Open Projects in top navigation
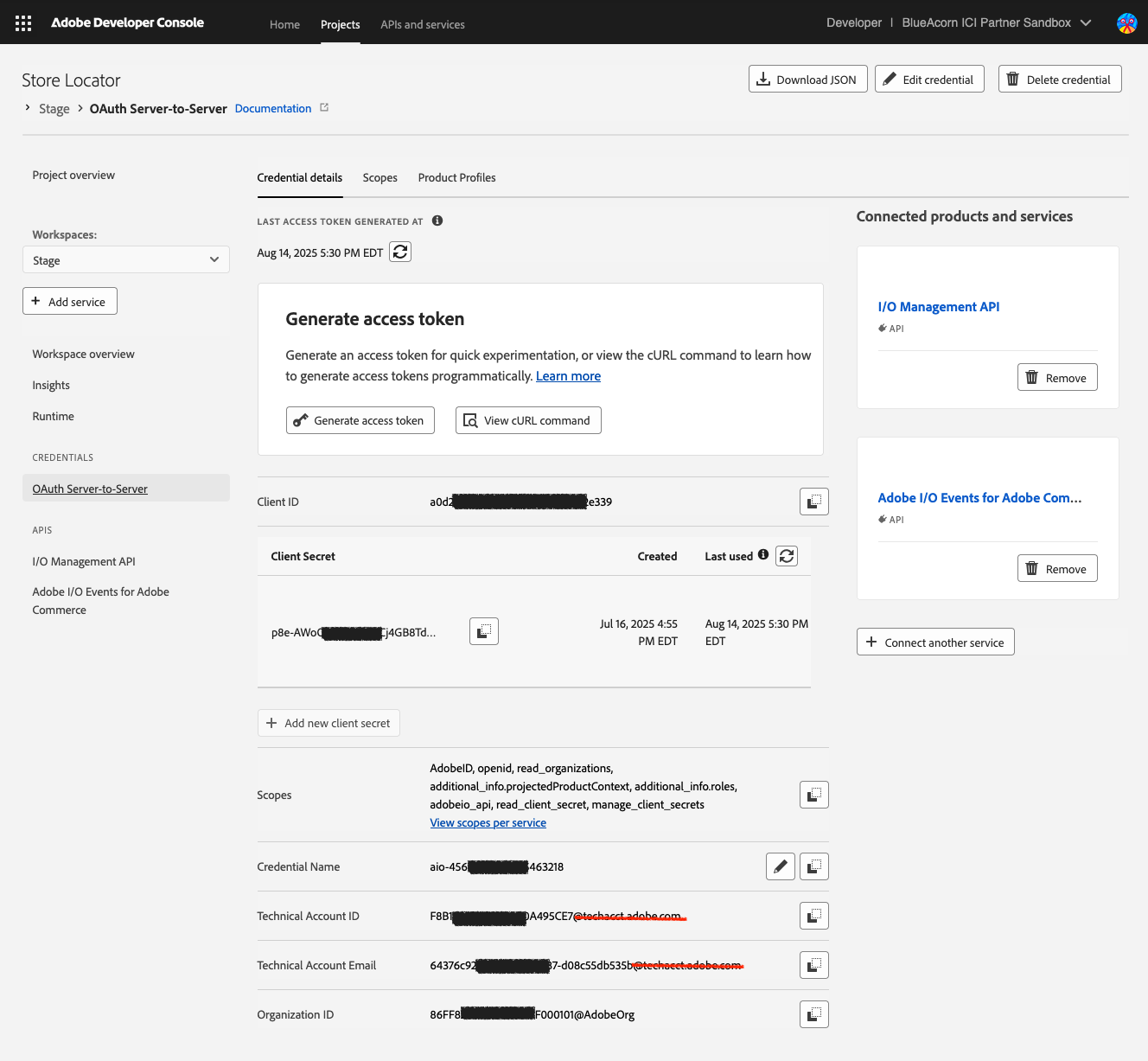The image size is (1148, 1061). coord(340,24)
